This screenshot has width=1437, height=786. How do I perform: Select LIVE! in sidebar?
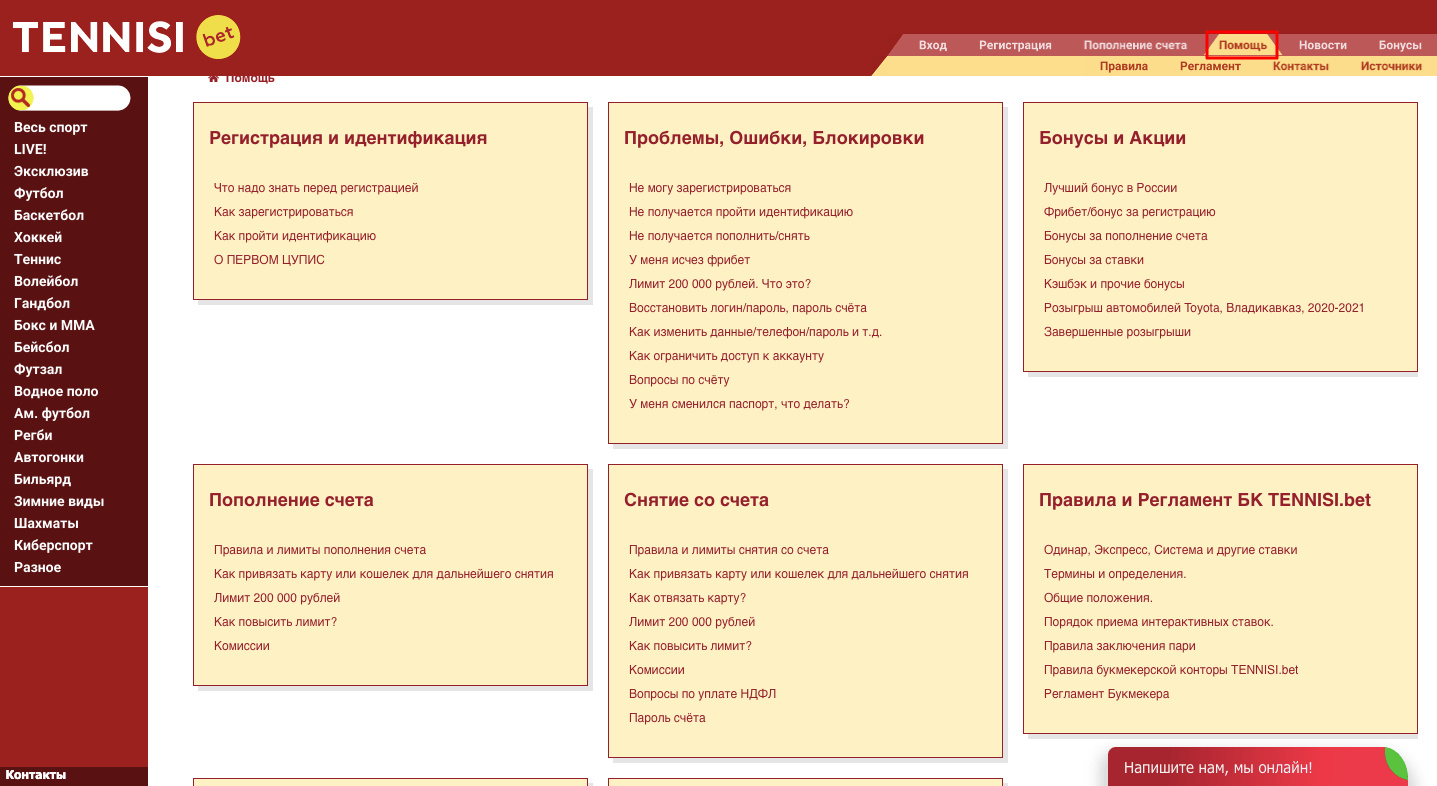30,149
